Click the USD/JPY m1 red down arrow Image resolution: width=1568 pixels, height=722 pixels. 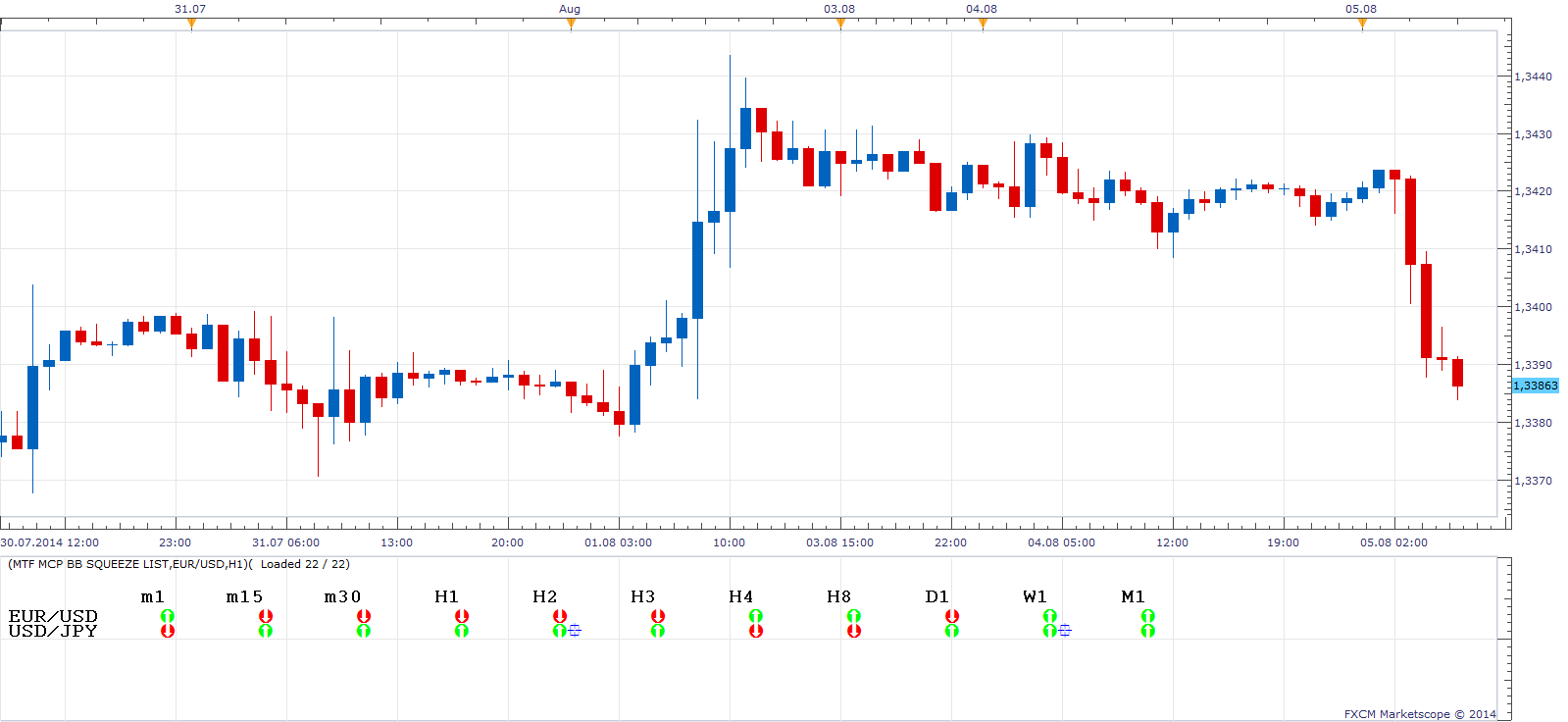[168, 630]
